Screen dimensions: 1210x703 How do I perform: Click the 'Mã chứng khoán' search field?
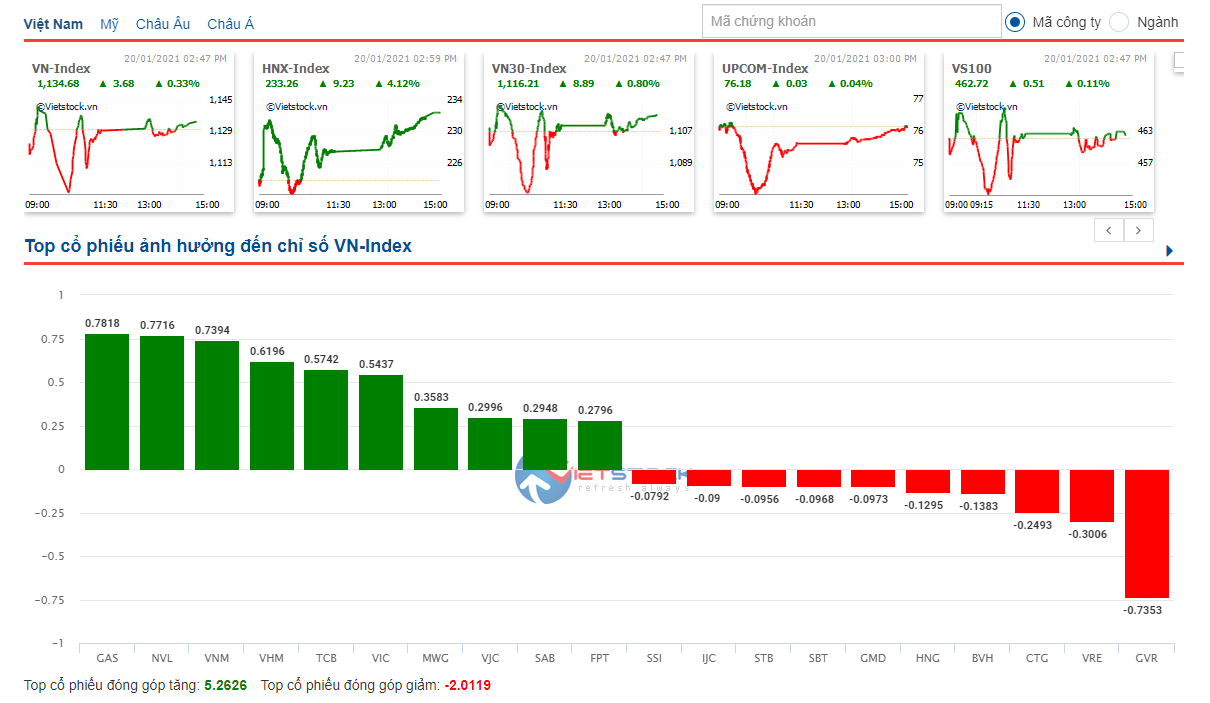851,21
